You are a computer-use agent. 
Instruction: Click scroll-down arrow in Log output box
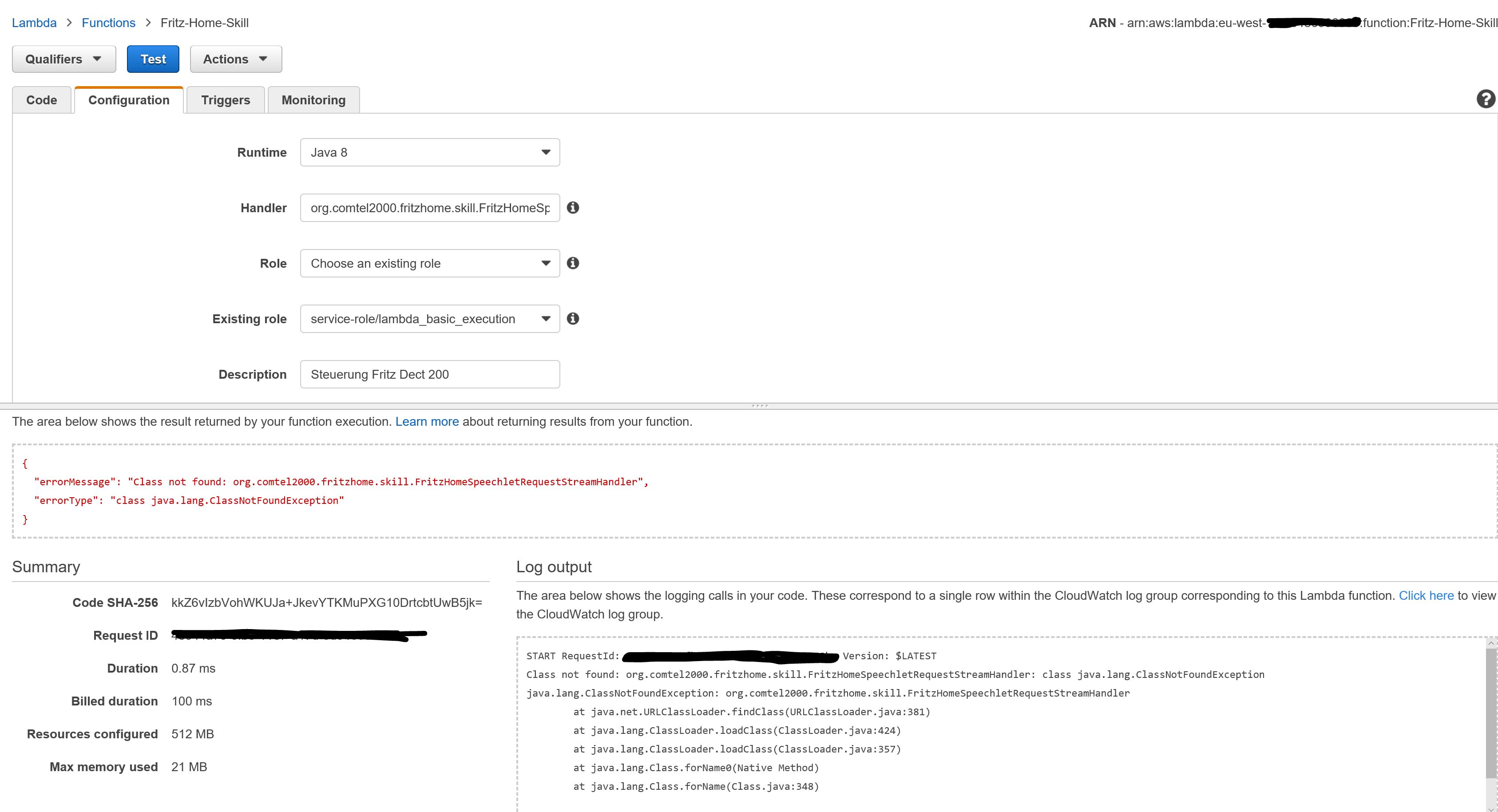click(1490, 808)
